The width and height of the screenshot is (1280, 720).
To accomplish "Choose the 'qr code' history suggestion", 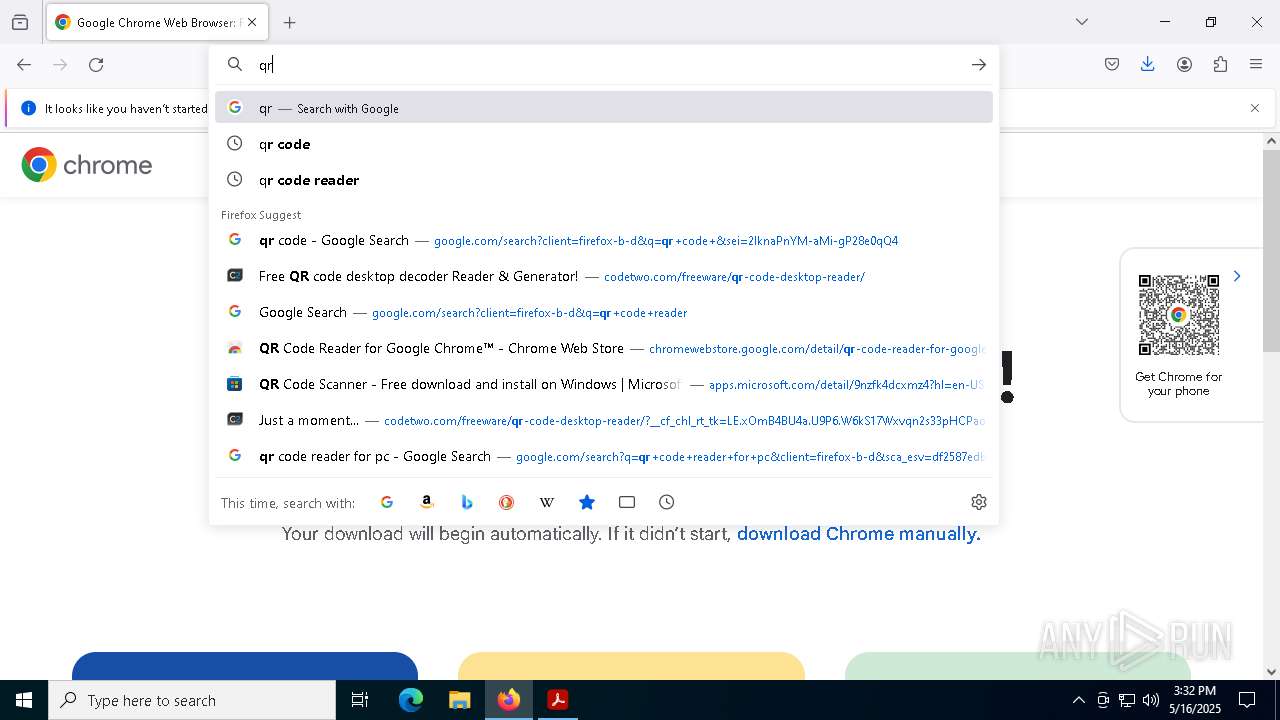I will point(604,144).
